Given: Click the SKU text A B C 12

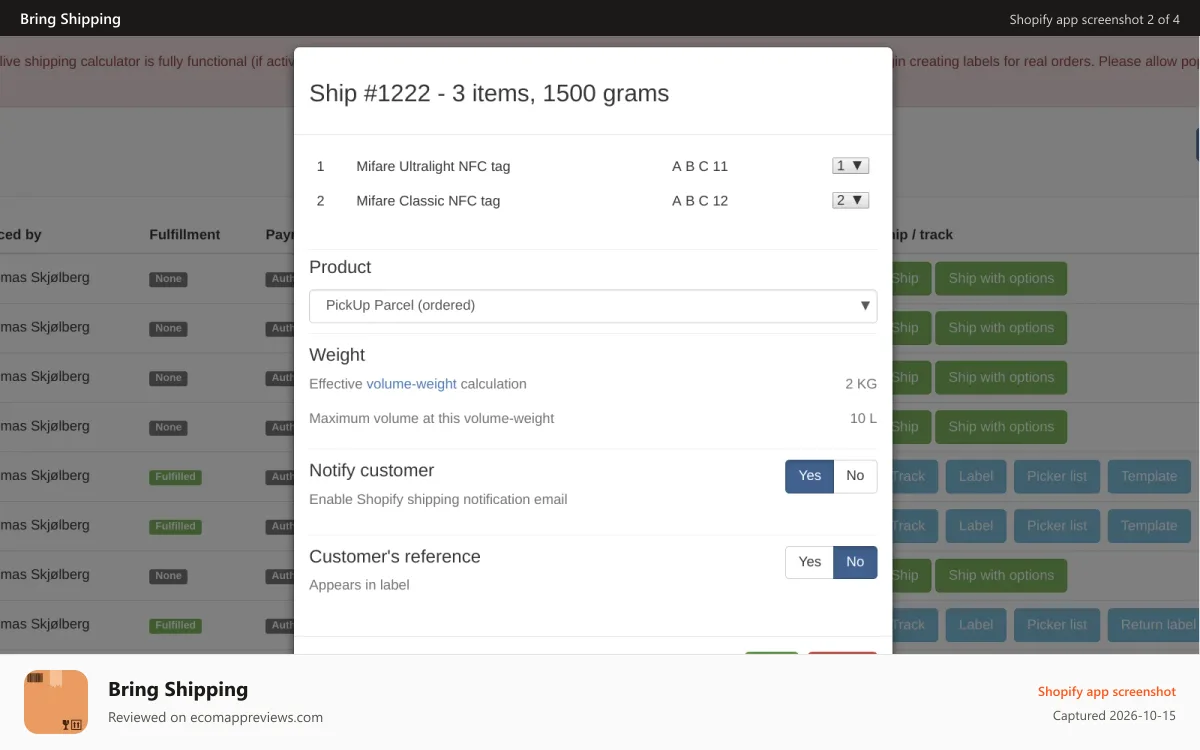Looking at the screenshot, I should [x=700, y=200].
